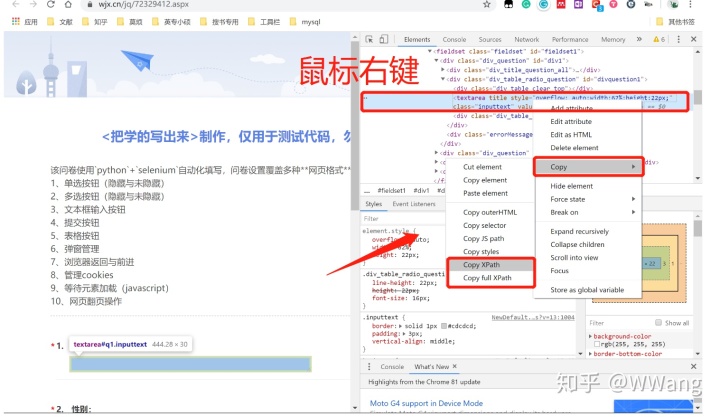
Task: Open the NewDefault stylesheet source link
Action: click(x=533, y=317)
